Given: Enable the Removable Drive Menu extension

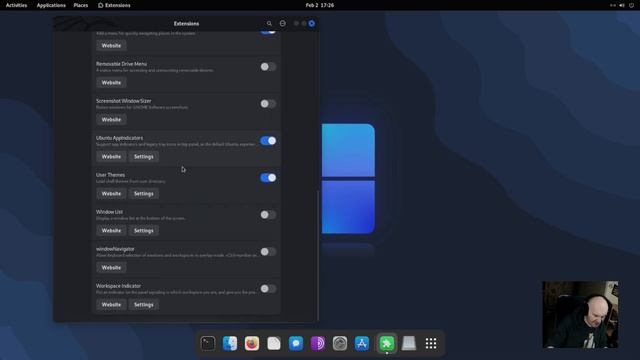Looking at the screenshot, I should pos(268,67).
